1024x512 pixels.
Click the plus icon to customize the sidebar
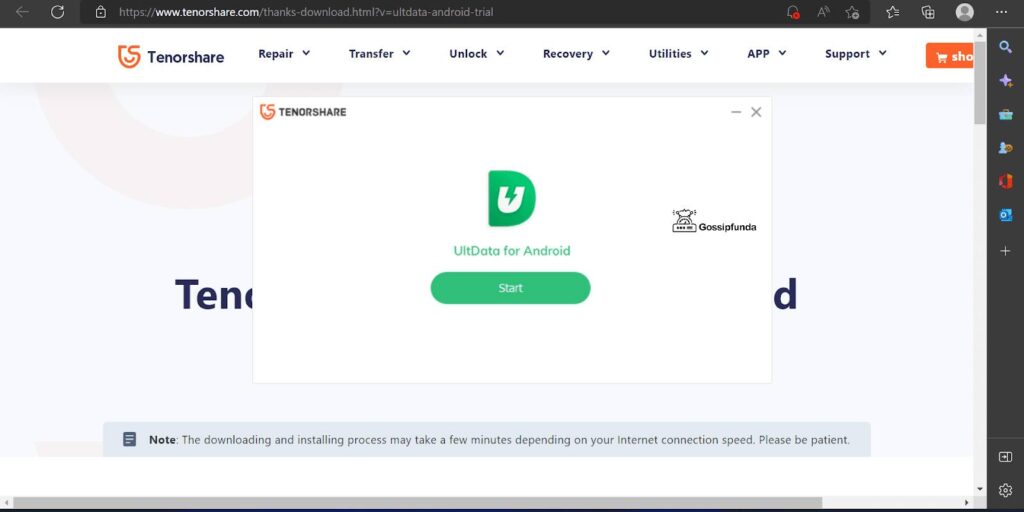(x=1006, y=251)
